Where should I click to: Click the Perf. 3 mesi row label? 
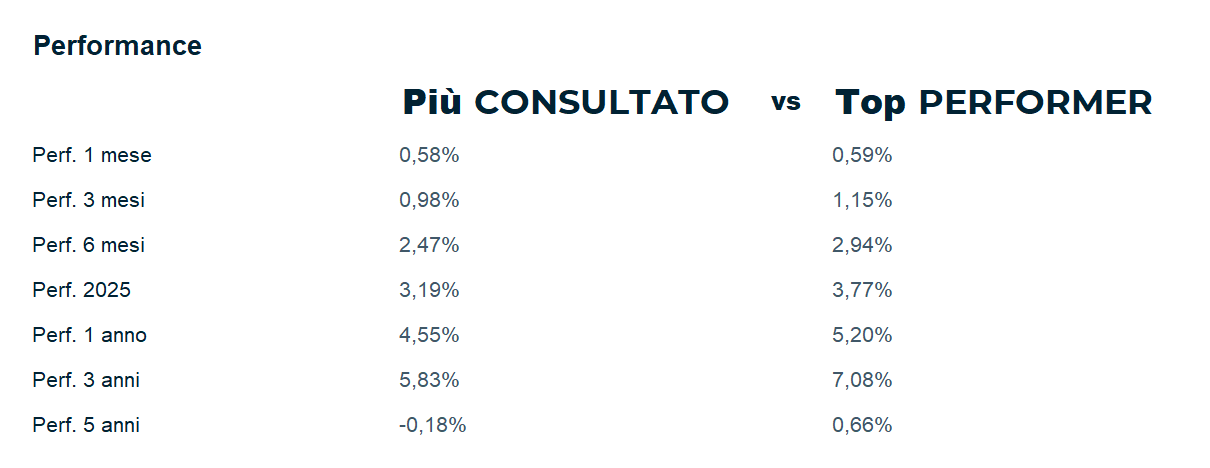tap(88, 200)
